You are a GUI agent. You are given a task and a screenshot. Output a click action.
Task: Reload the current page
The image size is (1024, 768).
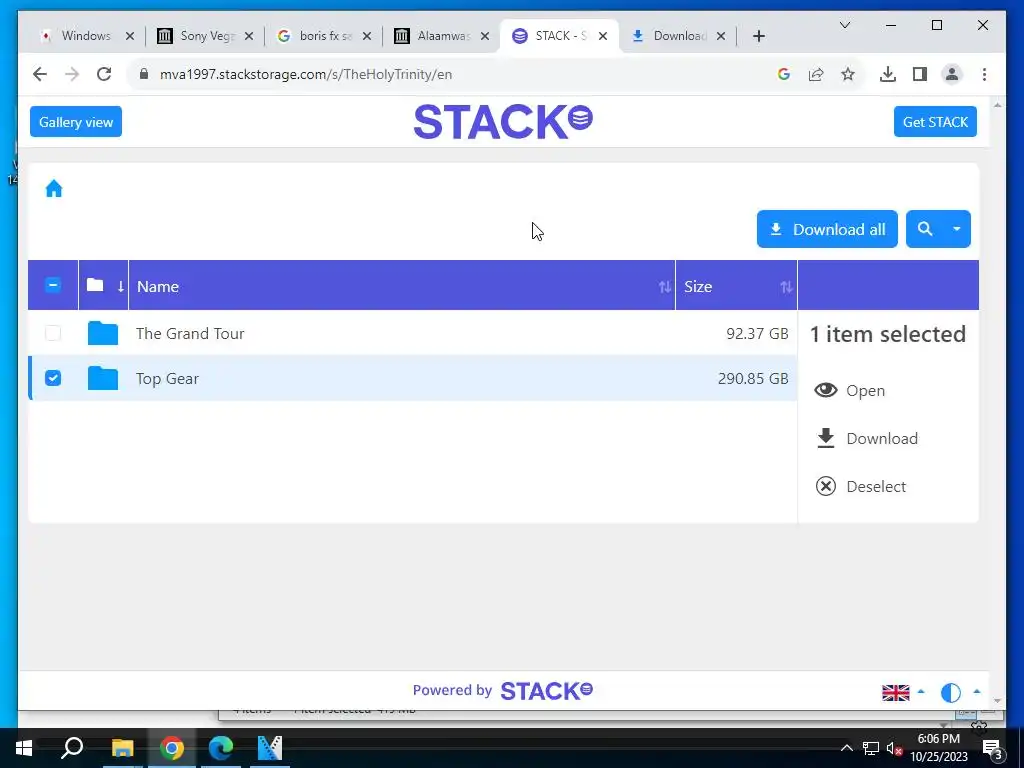tap(104, 74)
